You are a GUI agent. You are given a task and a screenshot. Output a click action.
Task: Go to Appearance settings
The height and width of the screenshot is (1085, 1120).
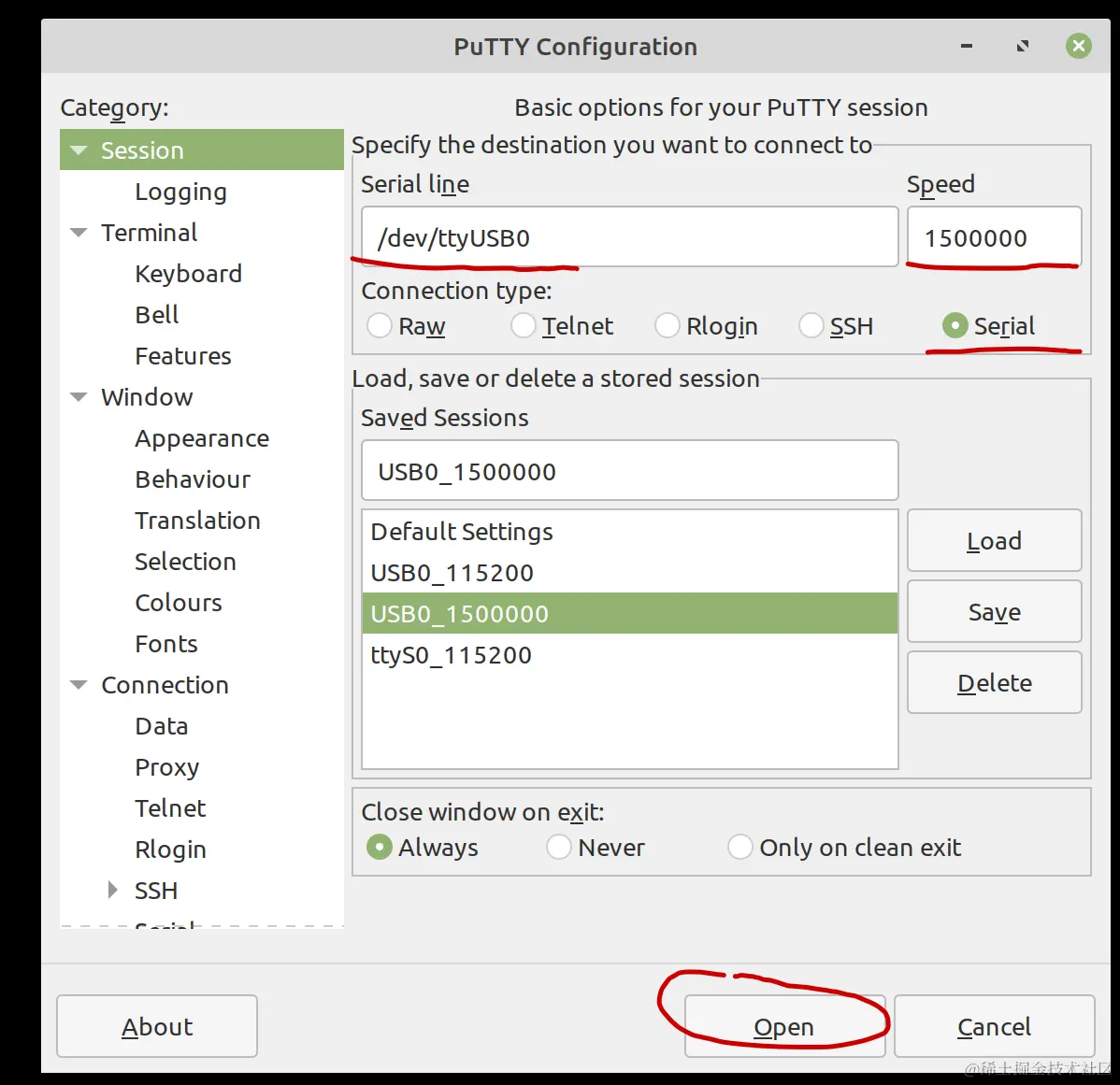click(x=202, y=439)
